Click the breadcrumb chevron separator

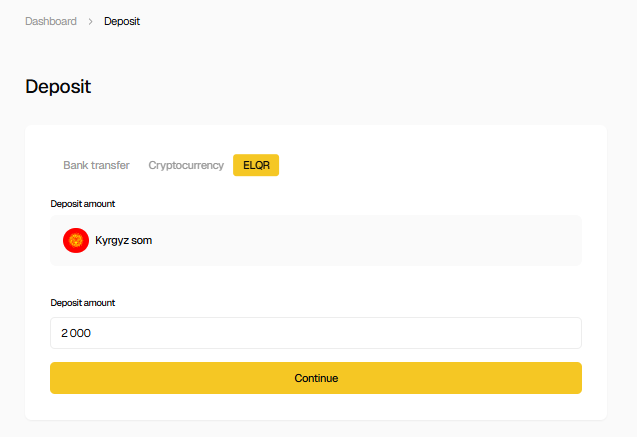(x=90, y=21)
